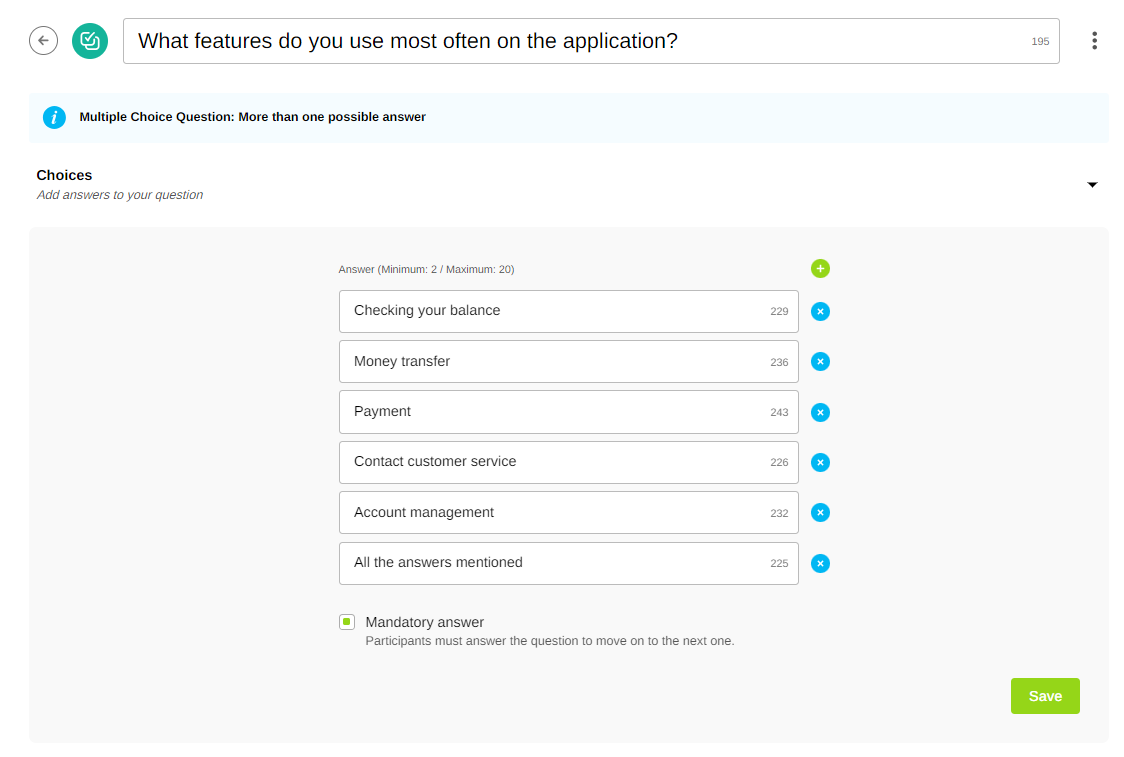Click the back arrow icon

(43, 41)
